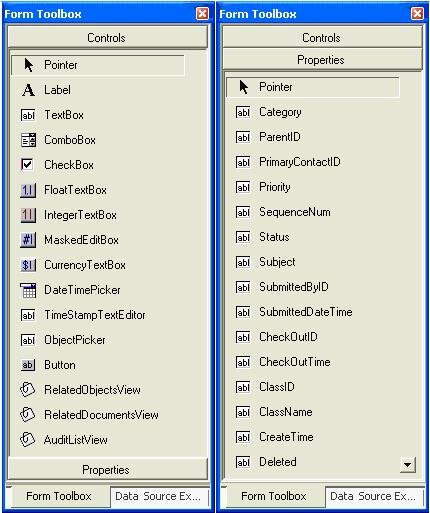Pick the ComboBox control icon
430x513 pixels.
(x=28, y=140)
